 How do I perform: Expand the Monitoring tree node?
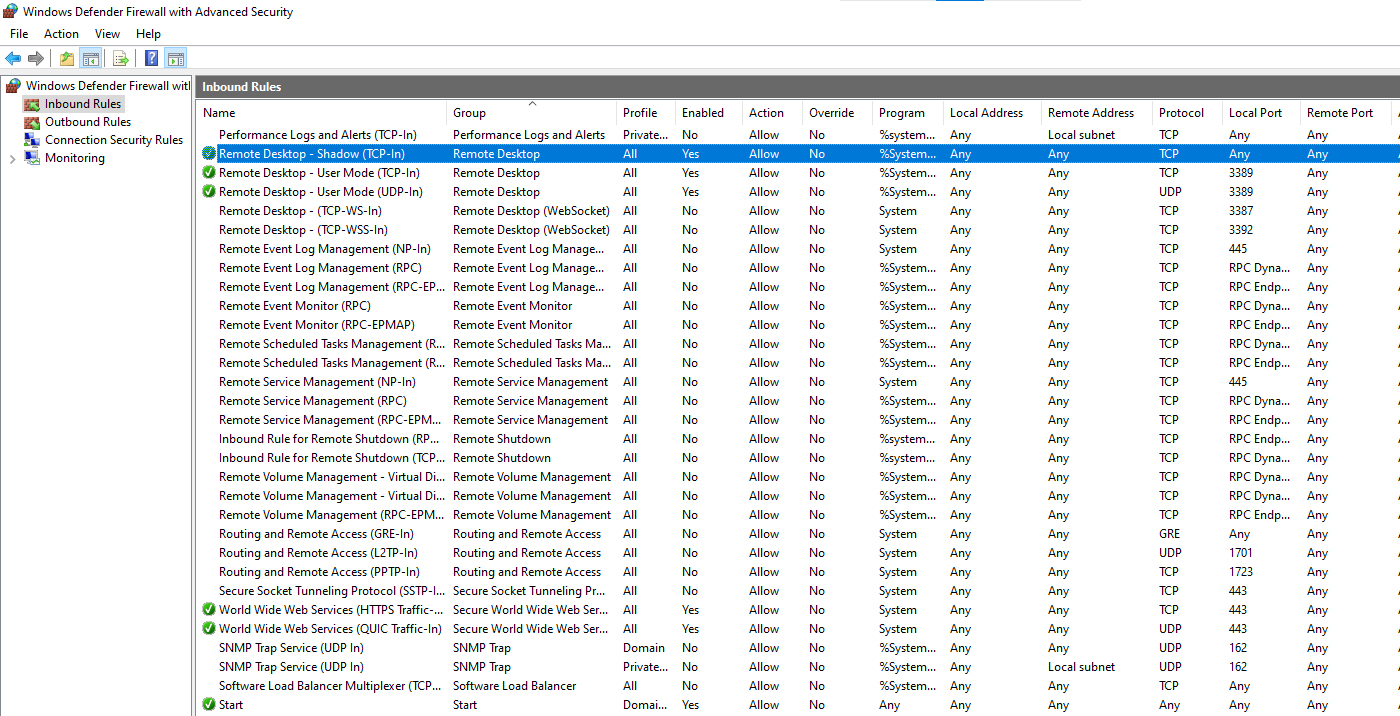pyautogui.click(x=12, y=158)
